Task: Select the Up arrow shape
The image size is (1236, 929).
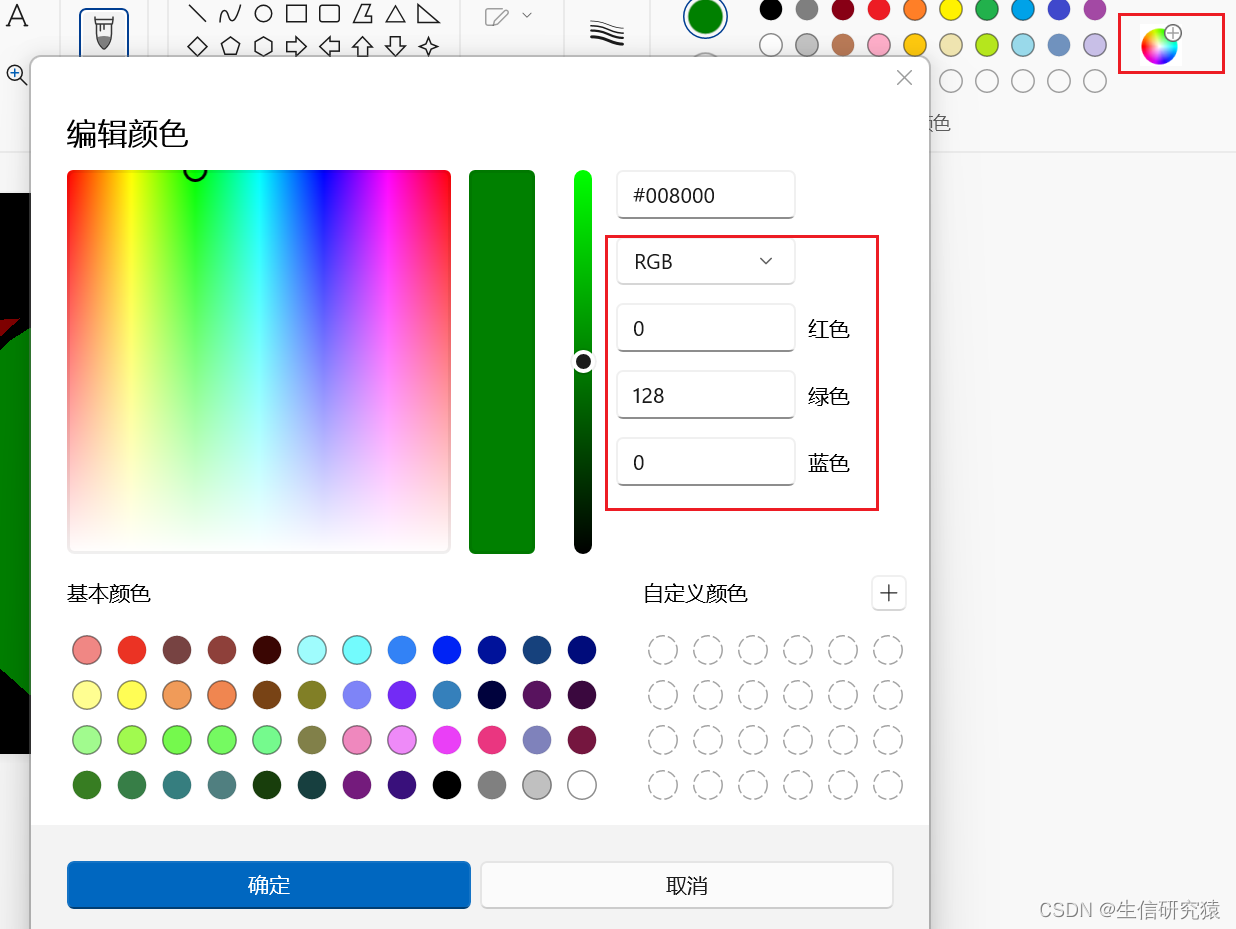Action: (362, 46)
